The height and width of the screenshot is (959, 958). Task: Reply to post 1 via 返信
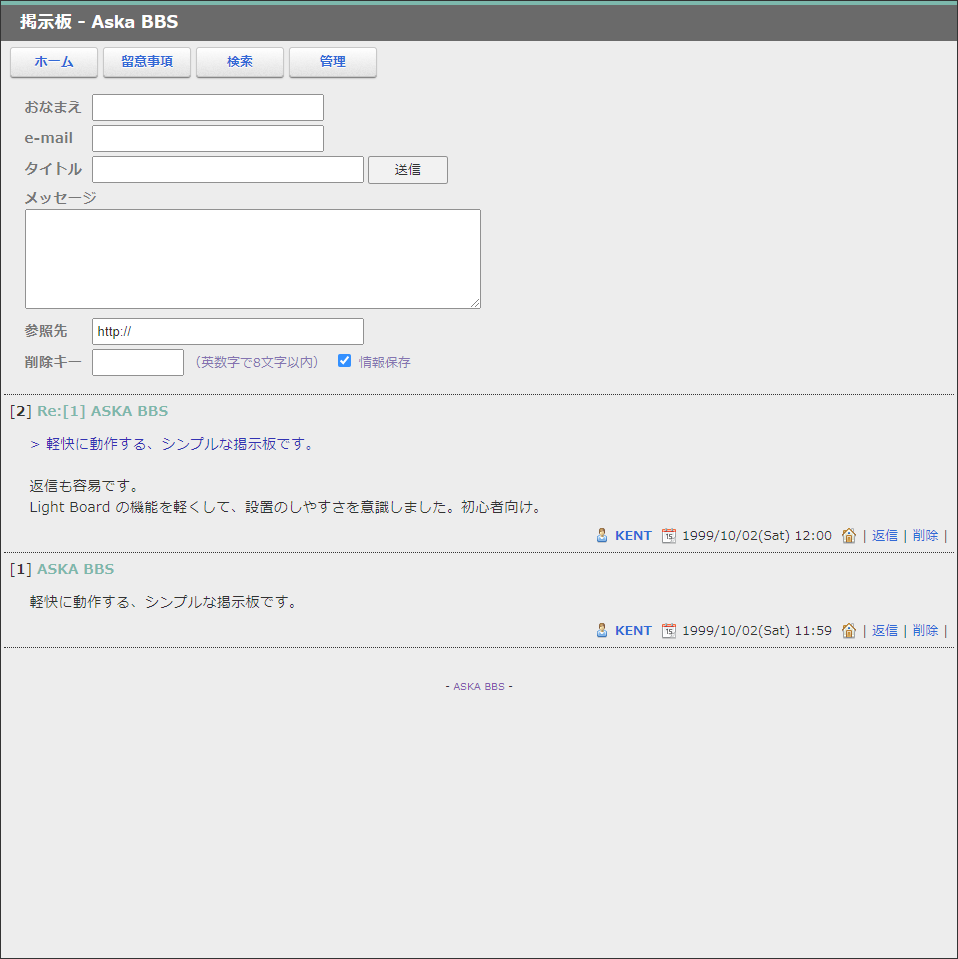pyautogui.click(x=885, y=630)
